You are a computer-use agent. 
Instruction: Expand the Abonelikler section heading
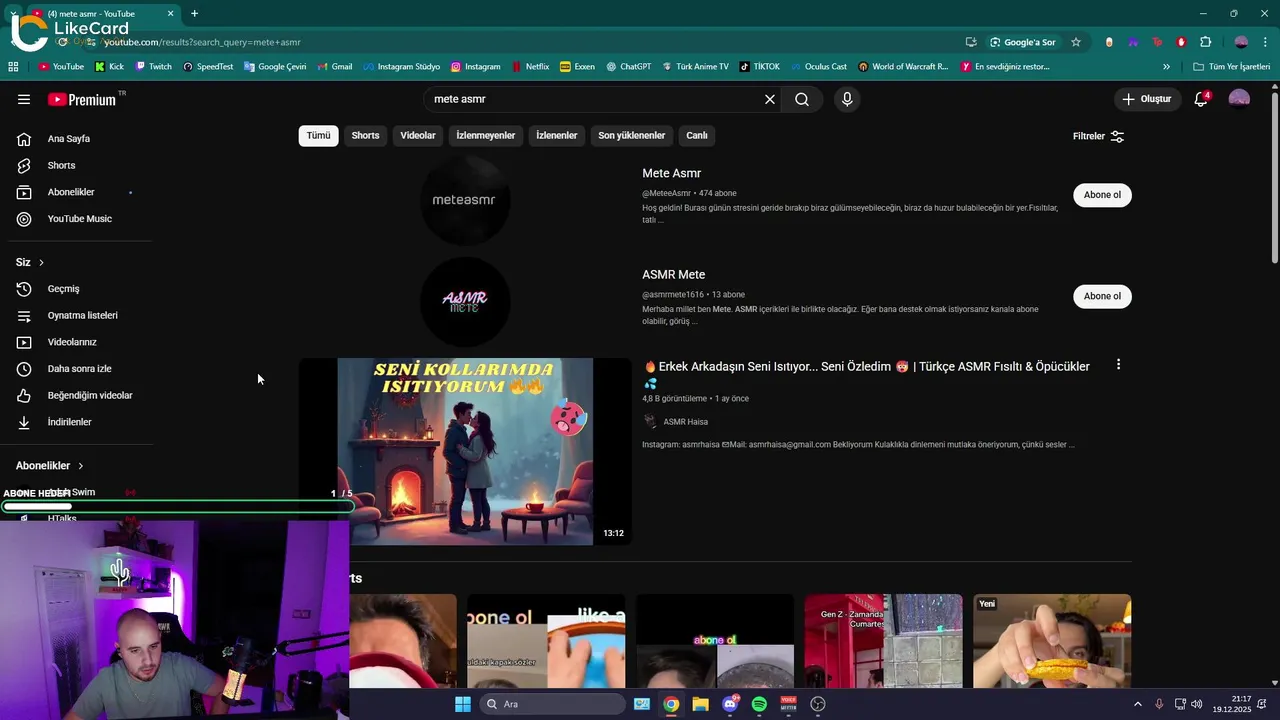pyautogui.click(x=50, y=466)
